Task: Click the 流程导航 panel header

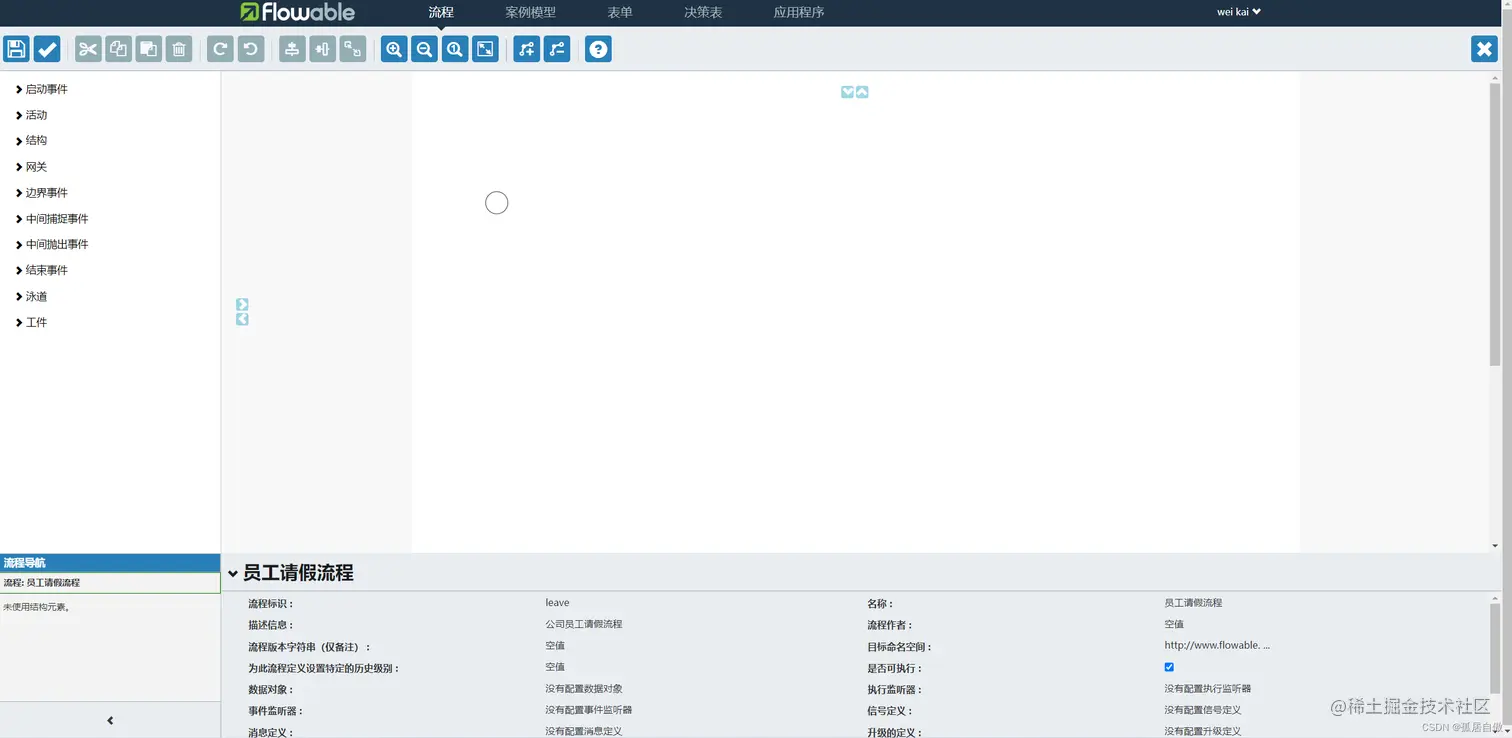Action: click(x=110, y=563)
